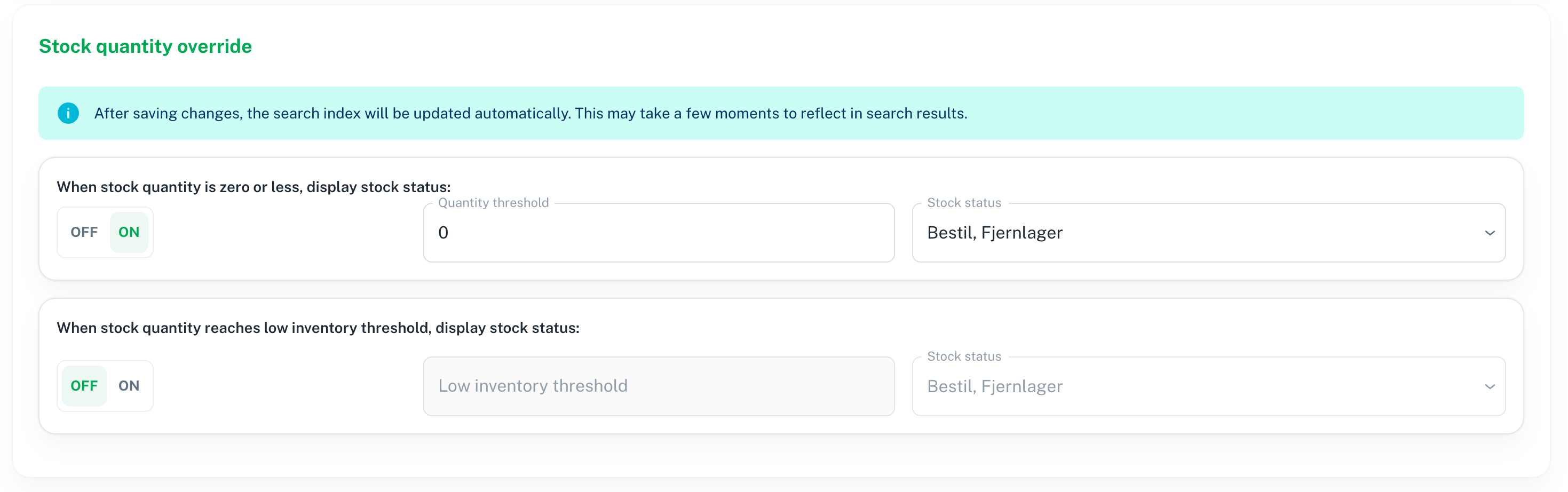Click the 'zero or less' rule description text
Viewport: 1568px width, 492px height.
pyautogui.click(x=254, y=187)
